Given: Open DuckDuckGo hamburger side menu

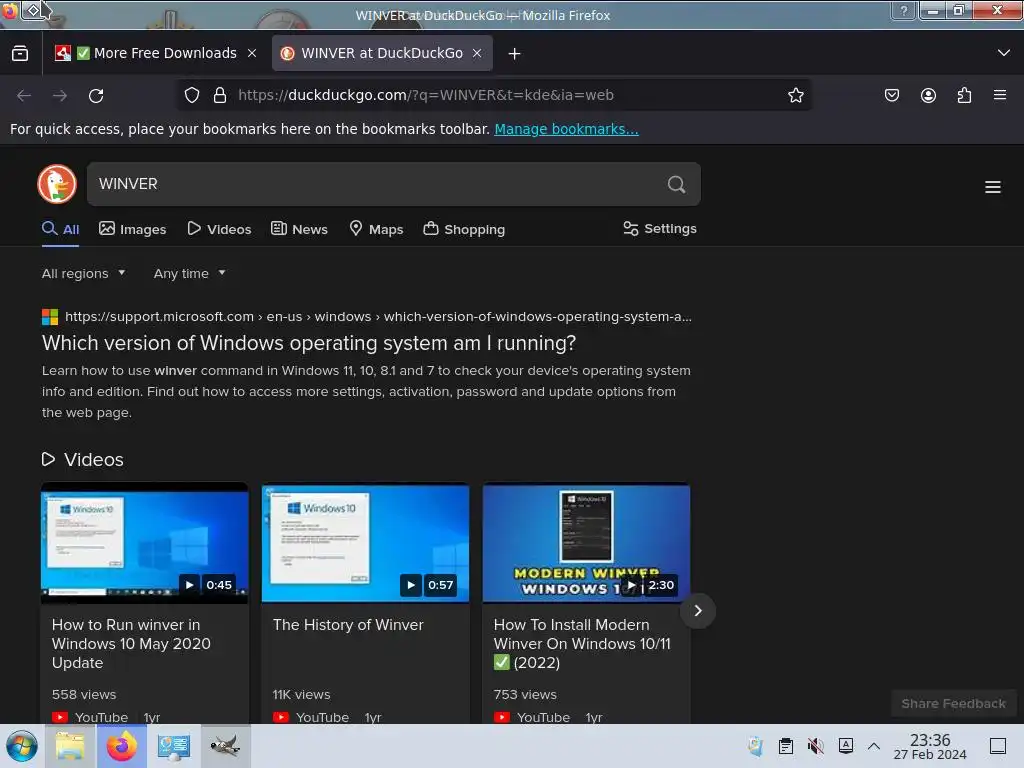Looking at the screenshot, I should (x=993, y=187).
